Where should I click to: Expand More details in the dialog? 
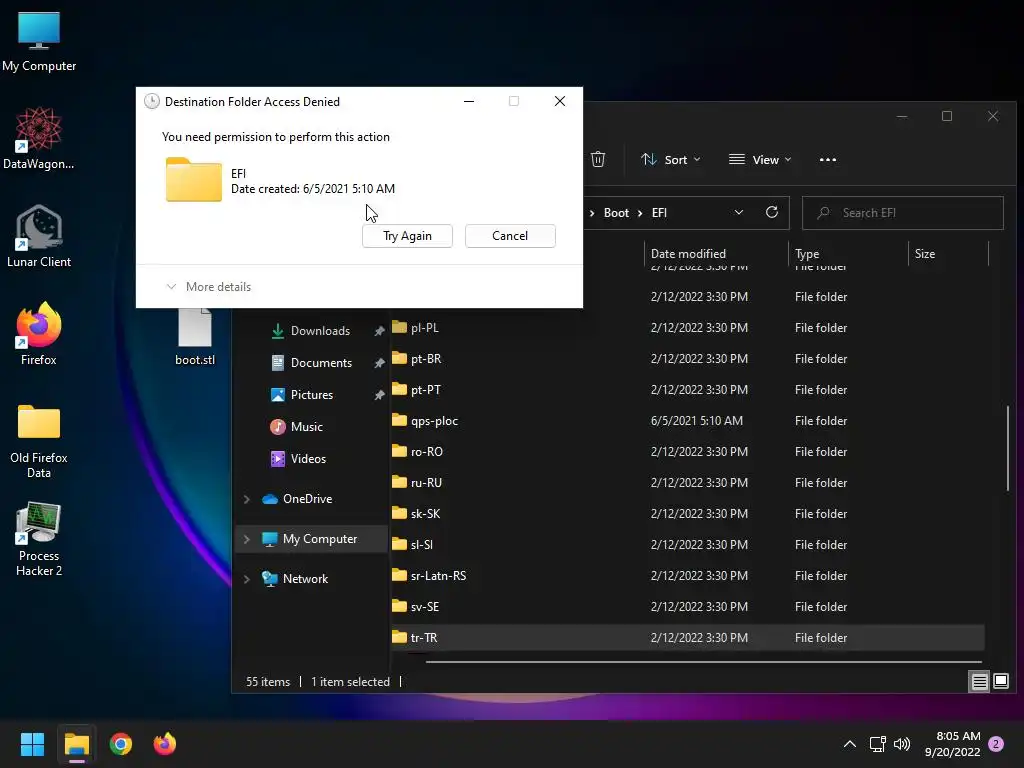click(x=209, y=287)
